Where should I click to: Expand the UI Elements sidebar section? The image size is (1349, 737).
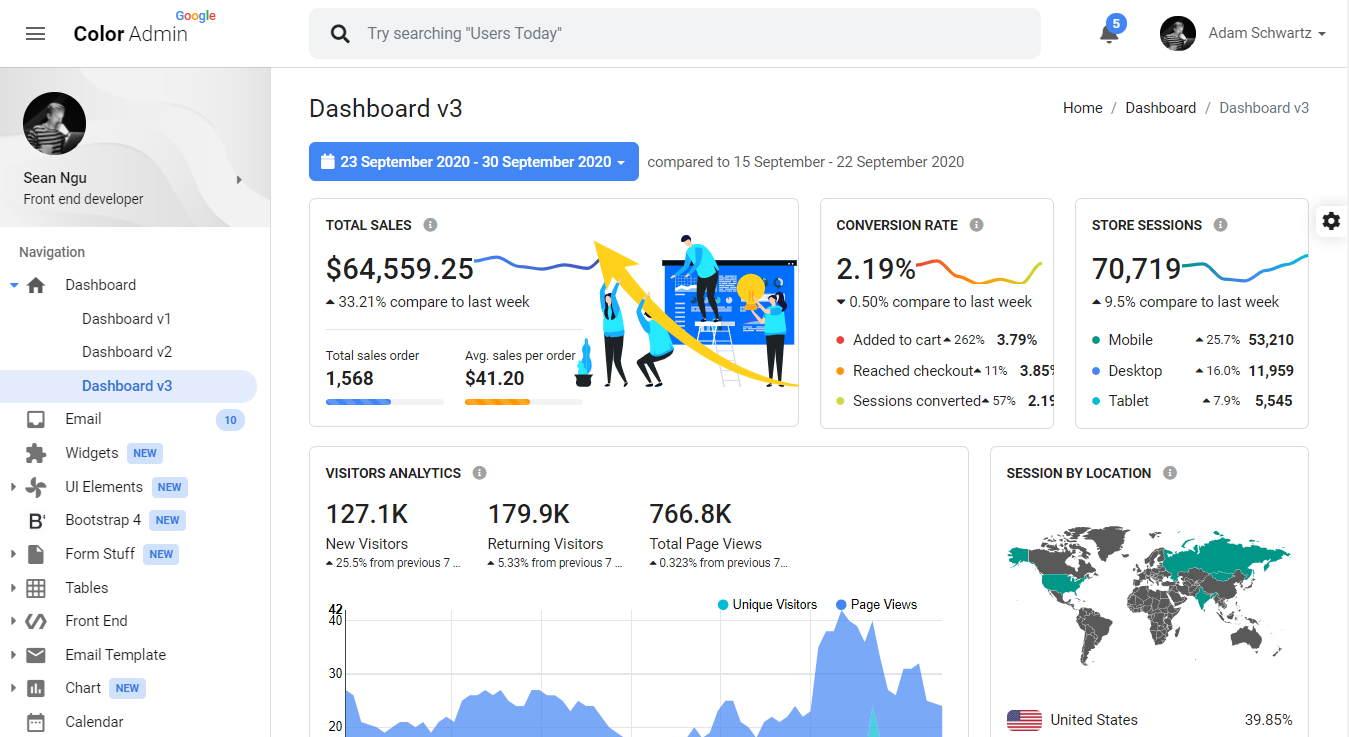click(x=103, y=487)
